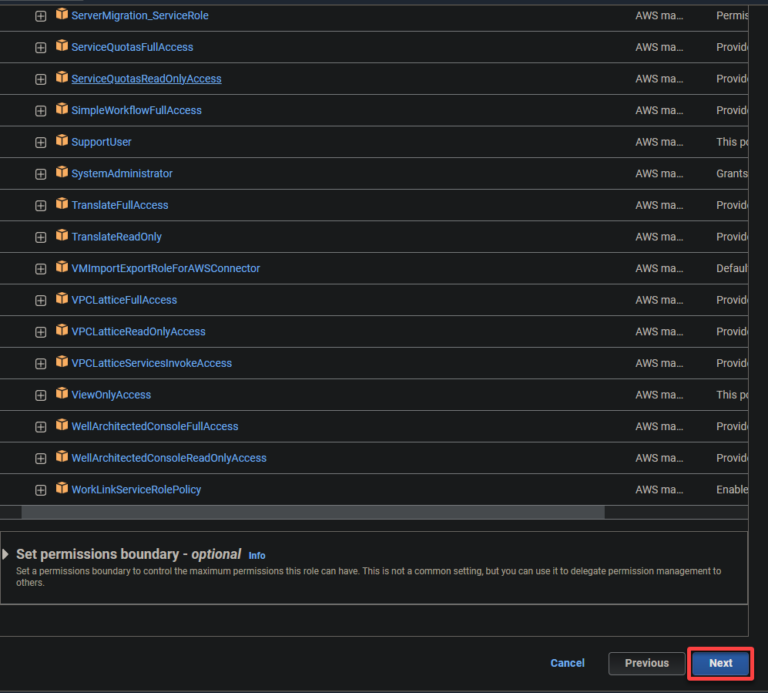Expand the WellArchitectedConsoleFullAccess policy row
Image resolution: width=768 pixels, height=693 pixels.
click(x=41, y=427)
